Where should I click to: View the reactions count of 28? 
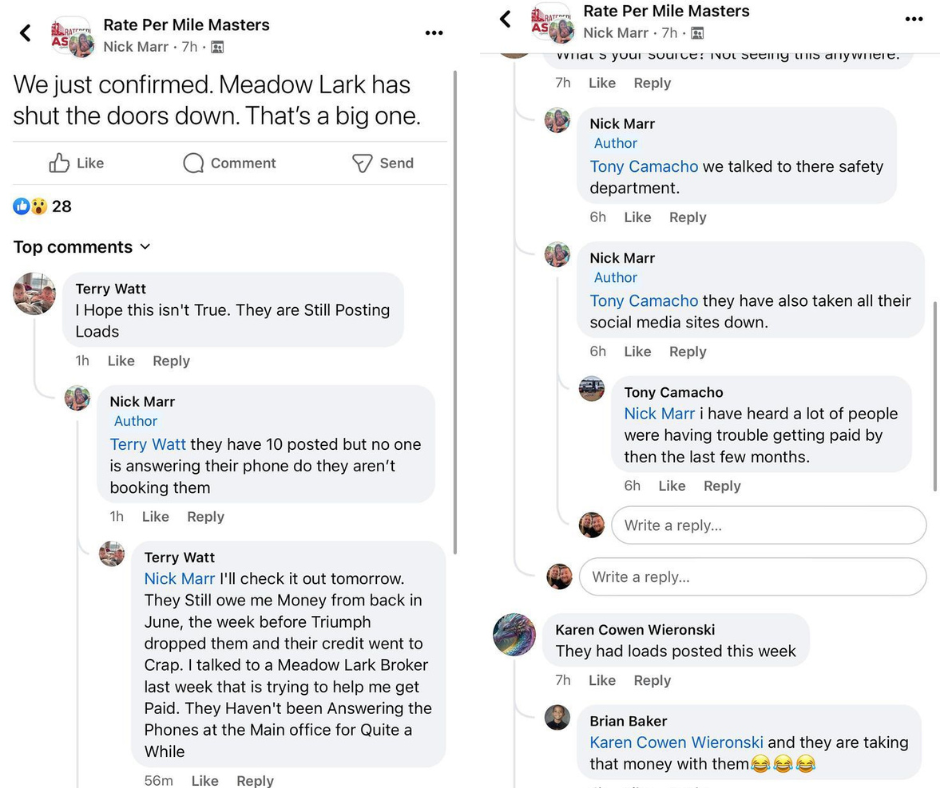coord(61,206)
